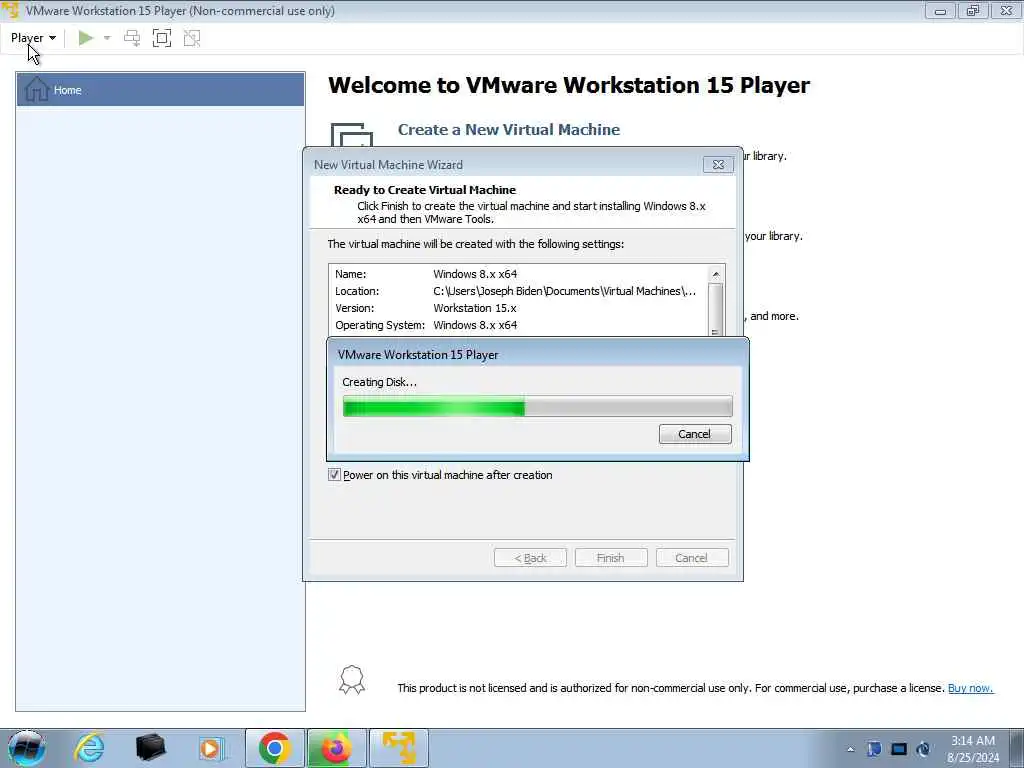Open Windows Media Player from taskbar
This screenshot has height=768, width=1024.
[x=211, y=748]
